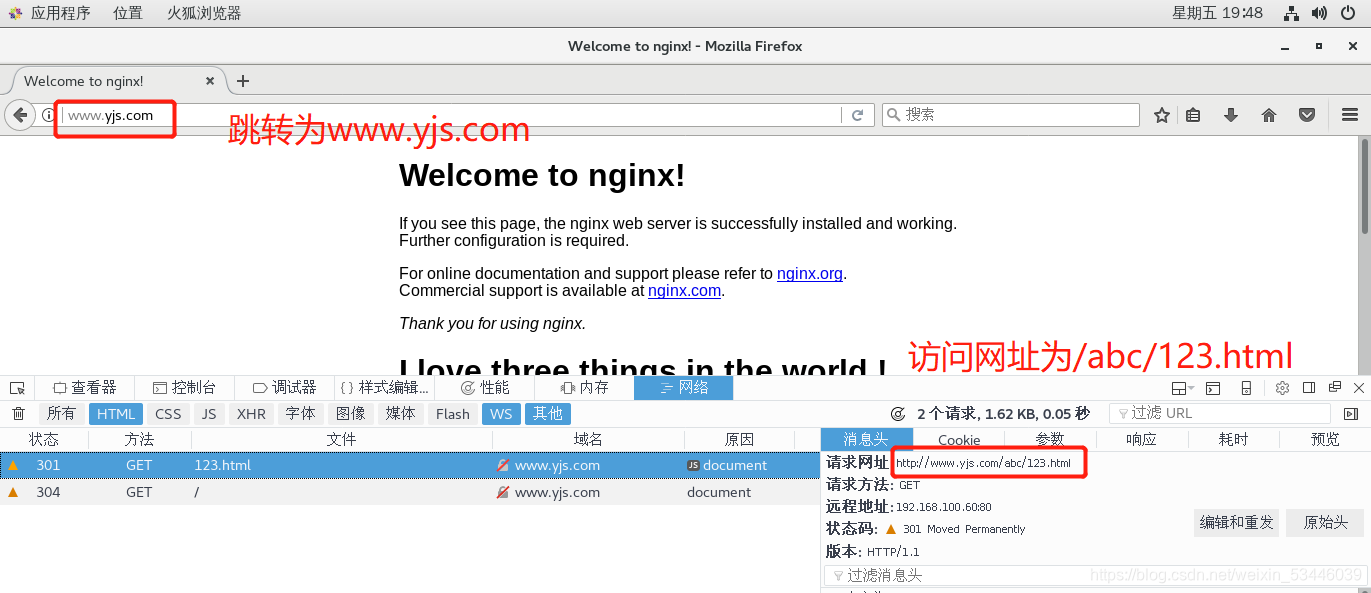Open the split console dropdown icon

click(x=1183, y=388)
